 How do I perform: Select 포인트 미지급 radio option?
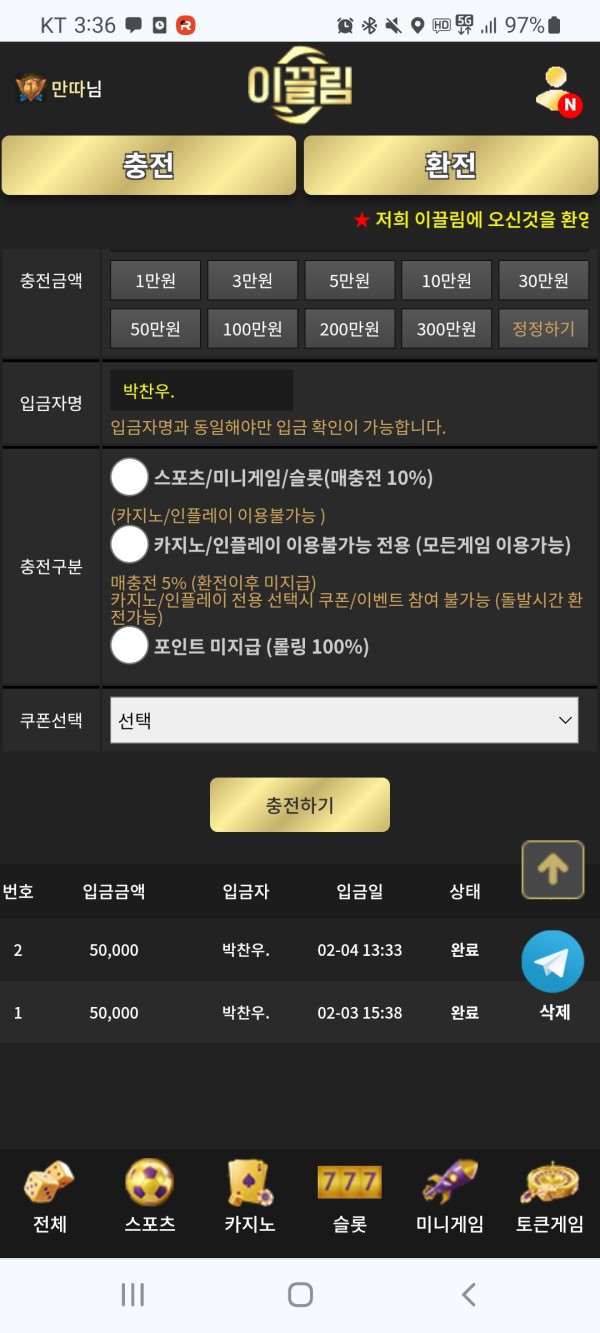pyautogui.click(x=129, y=646)
